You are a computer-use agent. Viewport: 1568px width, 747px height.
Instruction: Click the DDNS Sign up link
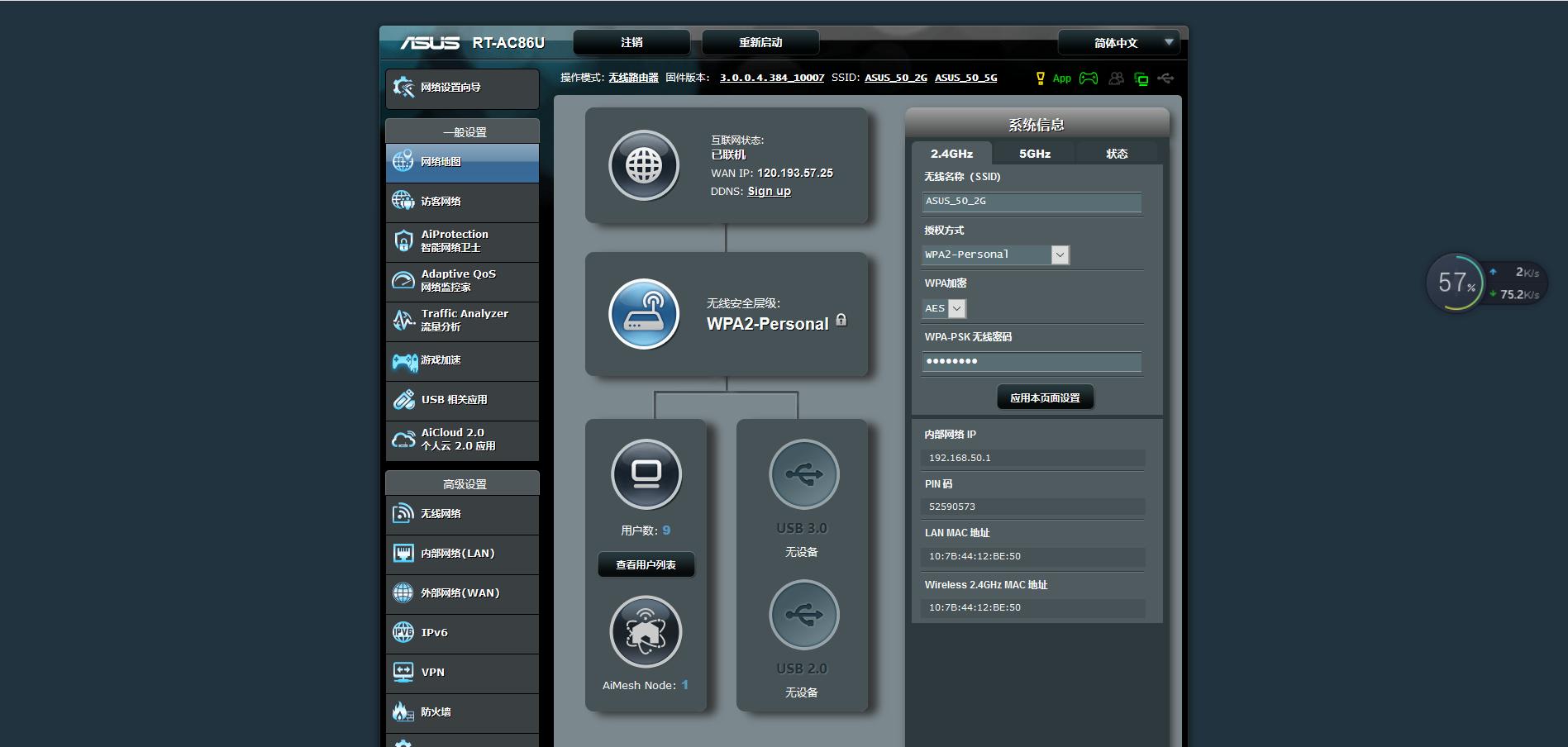[769, 192]
